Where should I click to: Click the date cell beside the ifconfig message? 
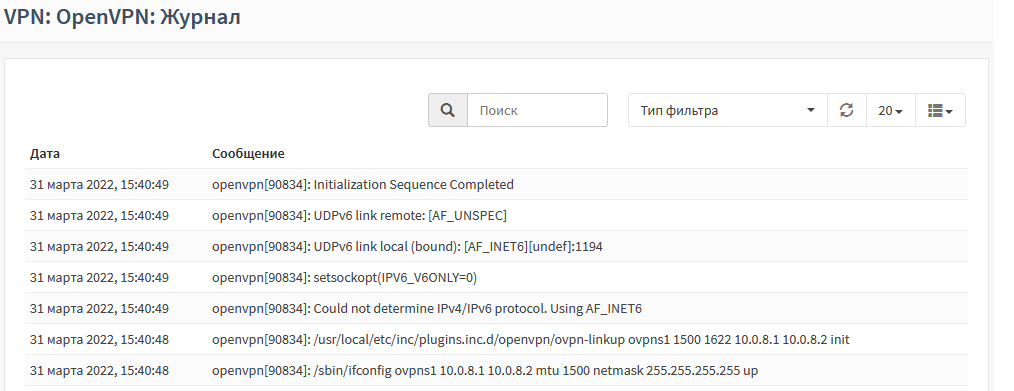[x=99, y=371]
